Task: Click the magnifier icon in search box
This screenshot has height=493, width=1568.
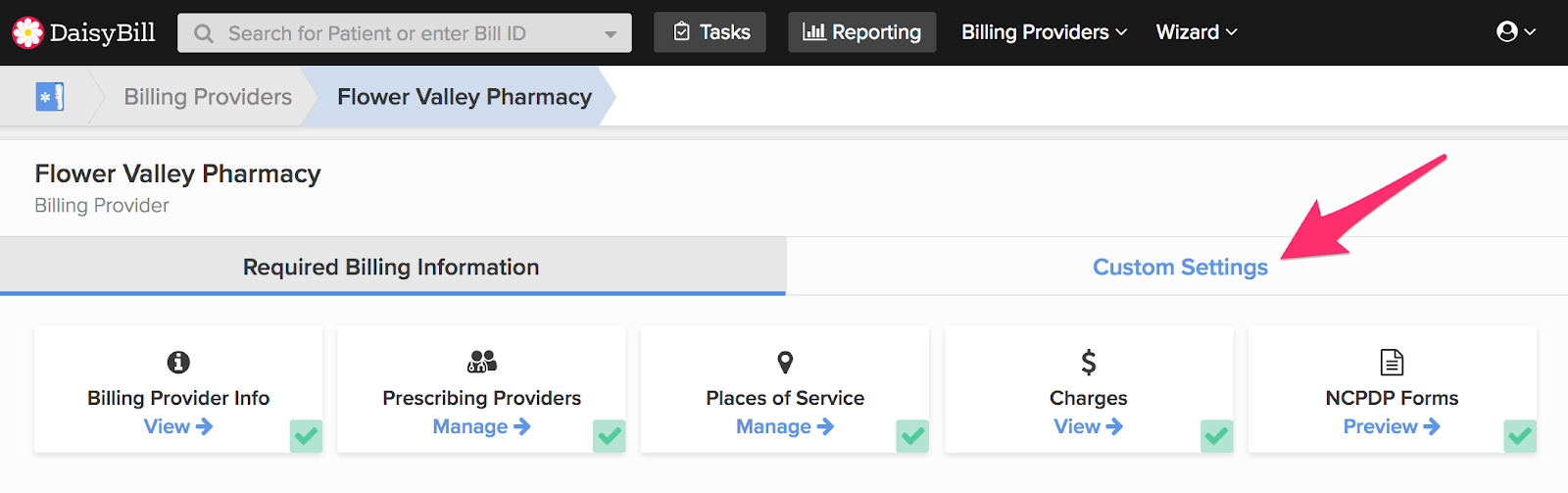Action: click(204, 33)
